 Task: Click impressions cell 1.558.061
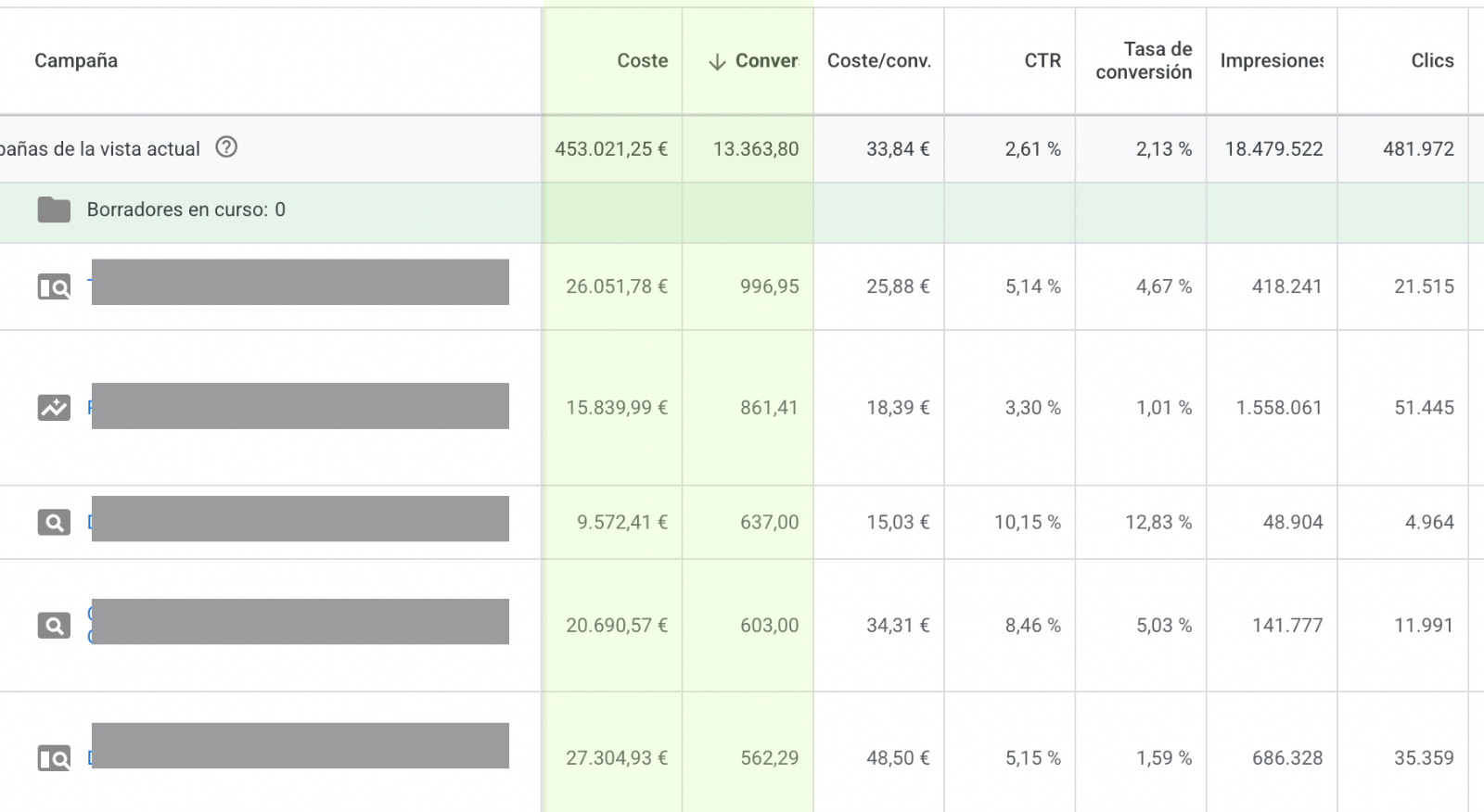point(1279,407)
